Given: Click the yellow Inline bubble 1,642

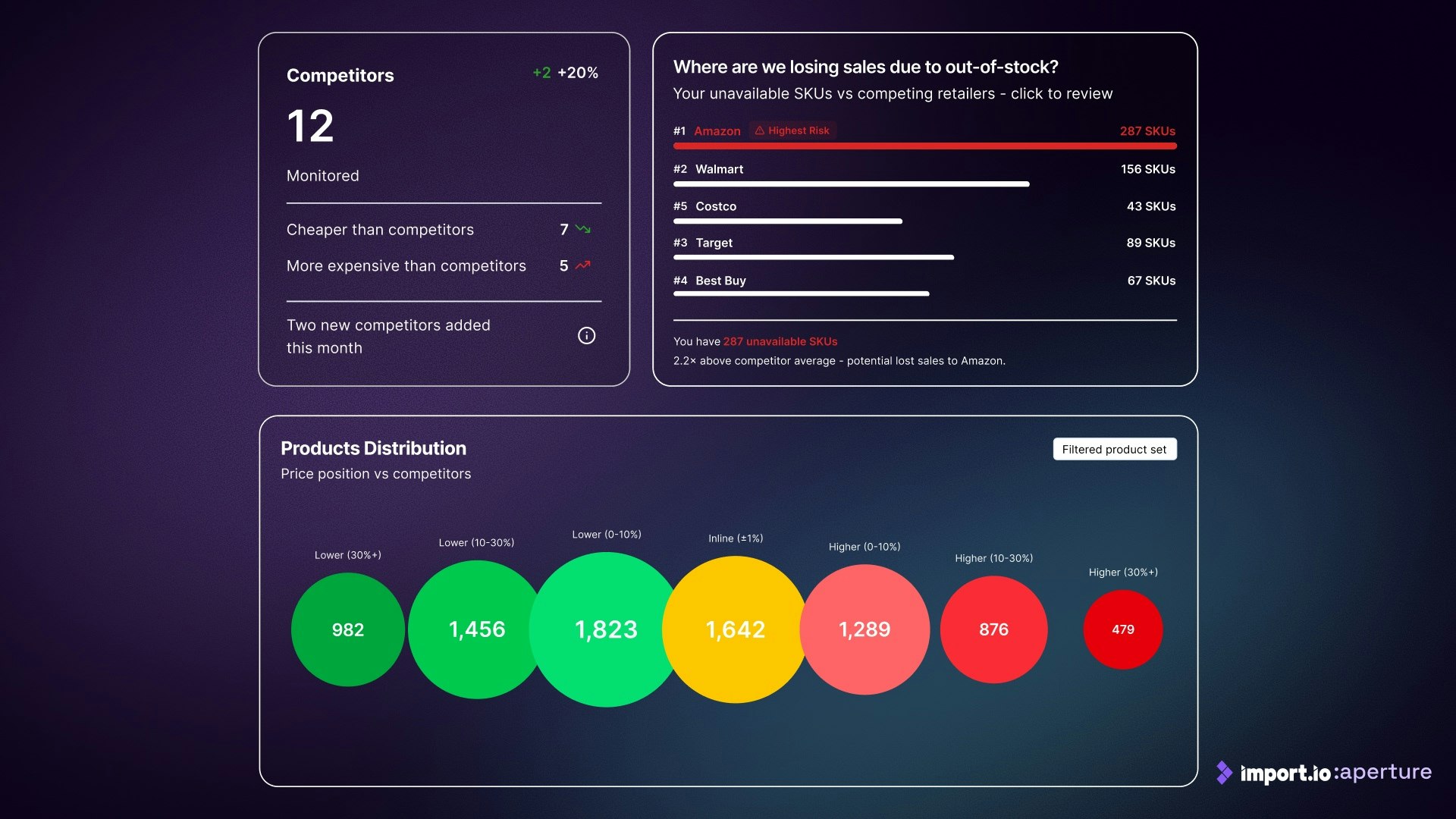Looking at the screenshot, I should click(x=736, y=629).
